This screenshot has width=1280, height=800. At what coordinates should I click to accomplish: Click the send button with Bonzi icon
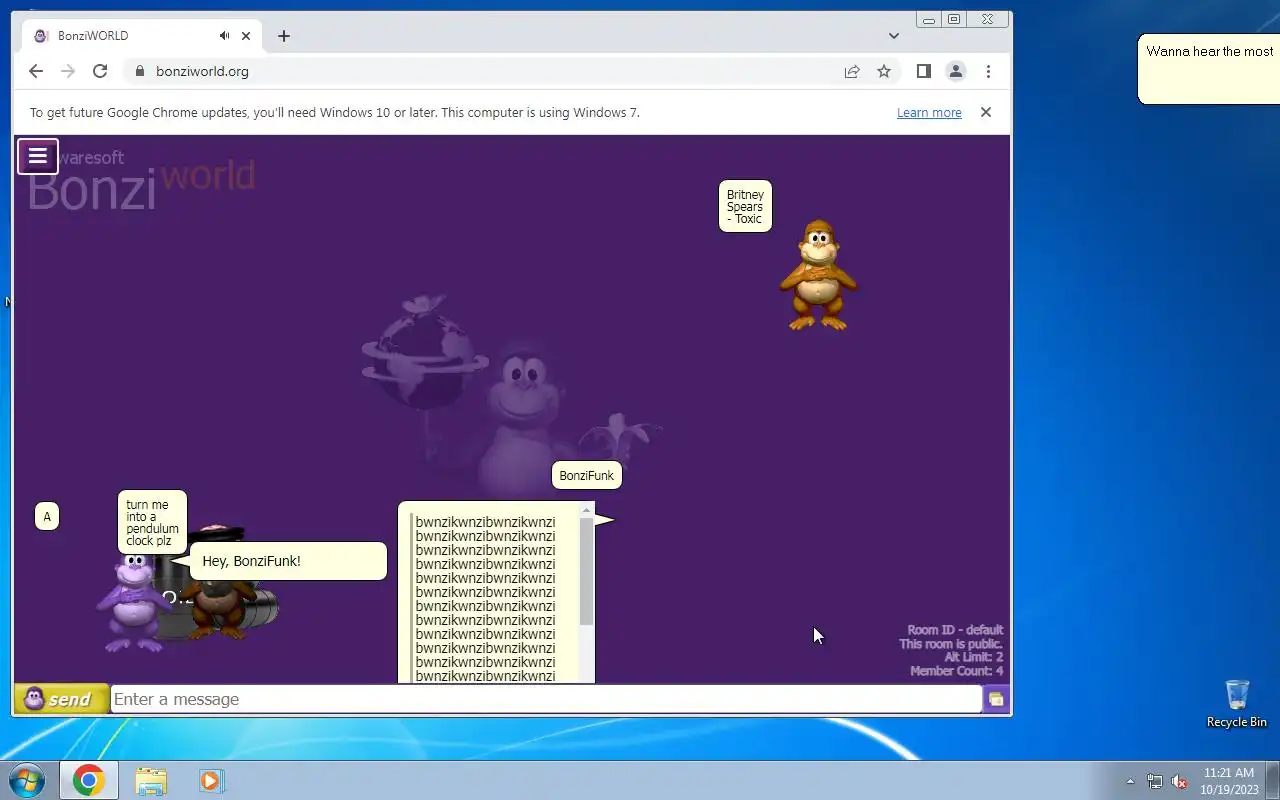tap(62, 699)
